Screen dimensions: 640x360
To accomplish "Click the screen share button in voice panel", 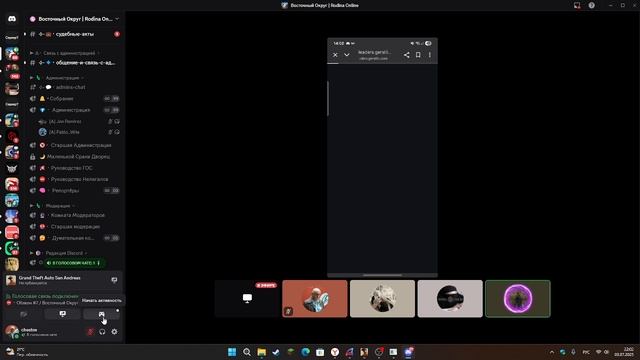I will pos(62,314).
